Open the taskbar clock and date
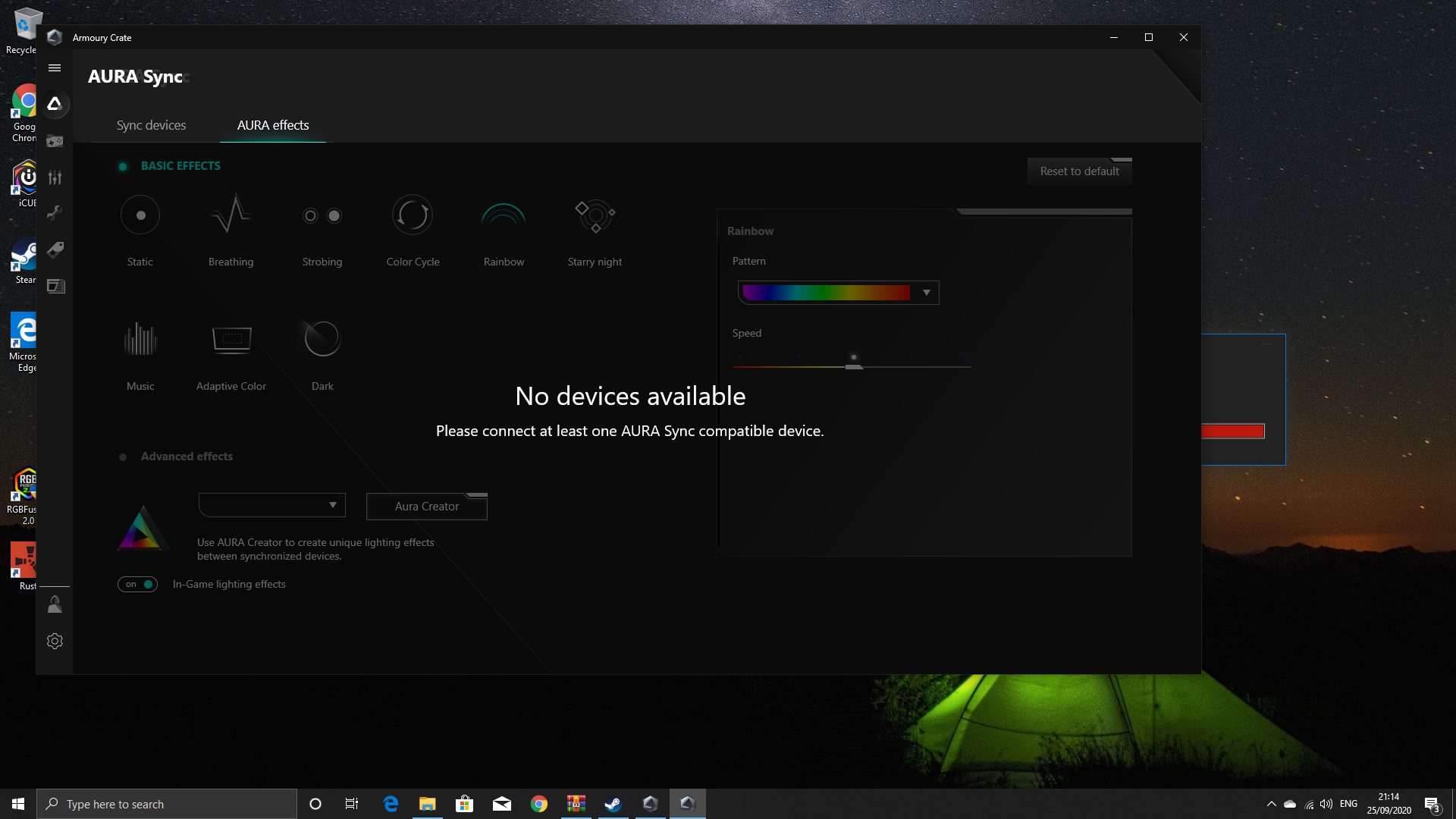This screenshot has height=819, width=1456. 1389,804
